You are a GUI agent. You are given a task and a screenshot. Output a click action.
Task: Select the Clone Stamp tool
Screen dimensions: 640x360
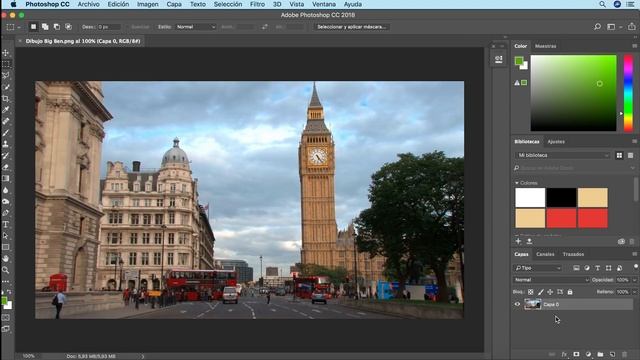coord(6,144)
